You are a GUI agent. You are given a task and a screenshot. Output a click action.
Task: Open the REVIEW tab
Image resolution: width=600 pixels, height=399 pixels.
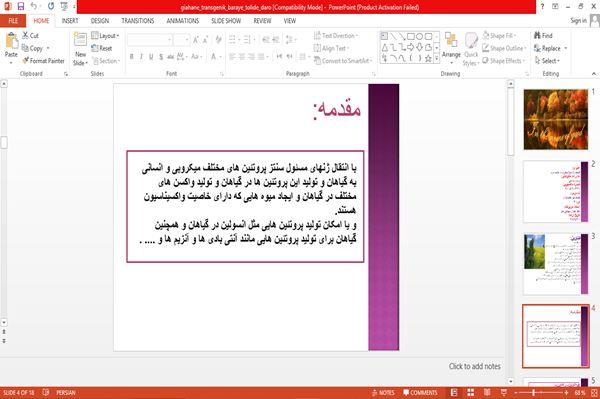[262, 21]
